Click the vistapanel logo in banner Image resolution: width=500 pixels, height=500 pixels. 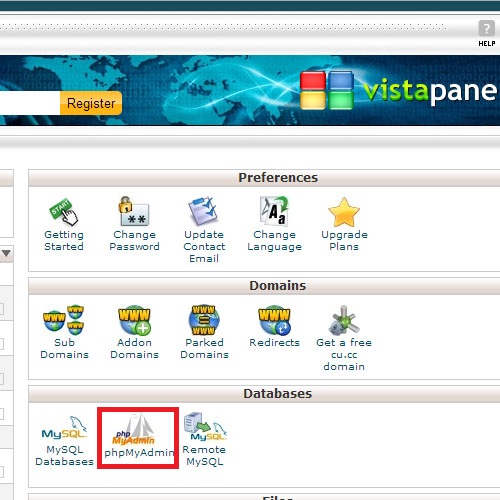point(398,90)
